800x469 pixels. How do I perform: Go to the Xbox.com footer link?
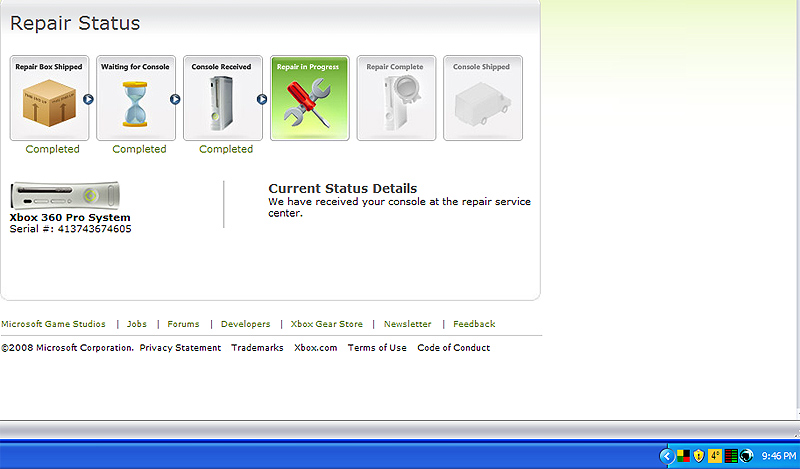click(x=315, y=348)
